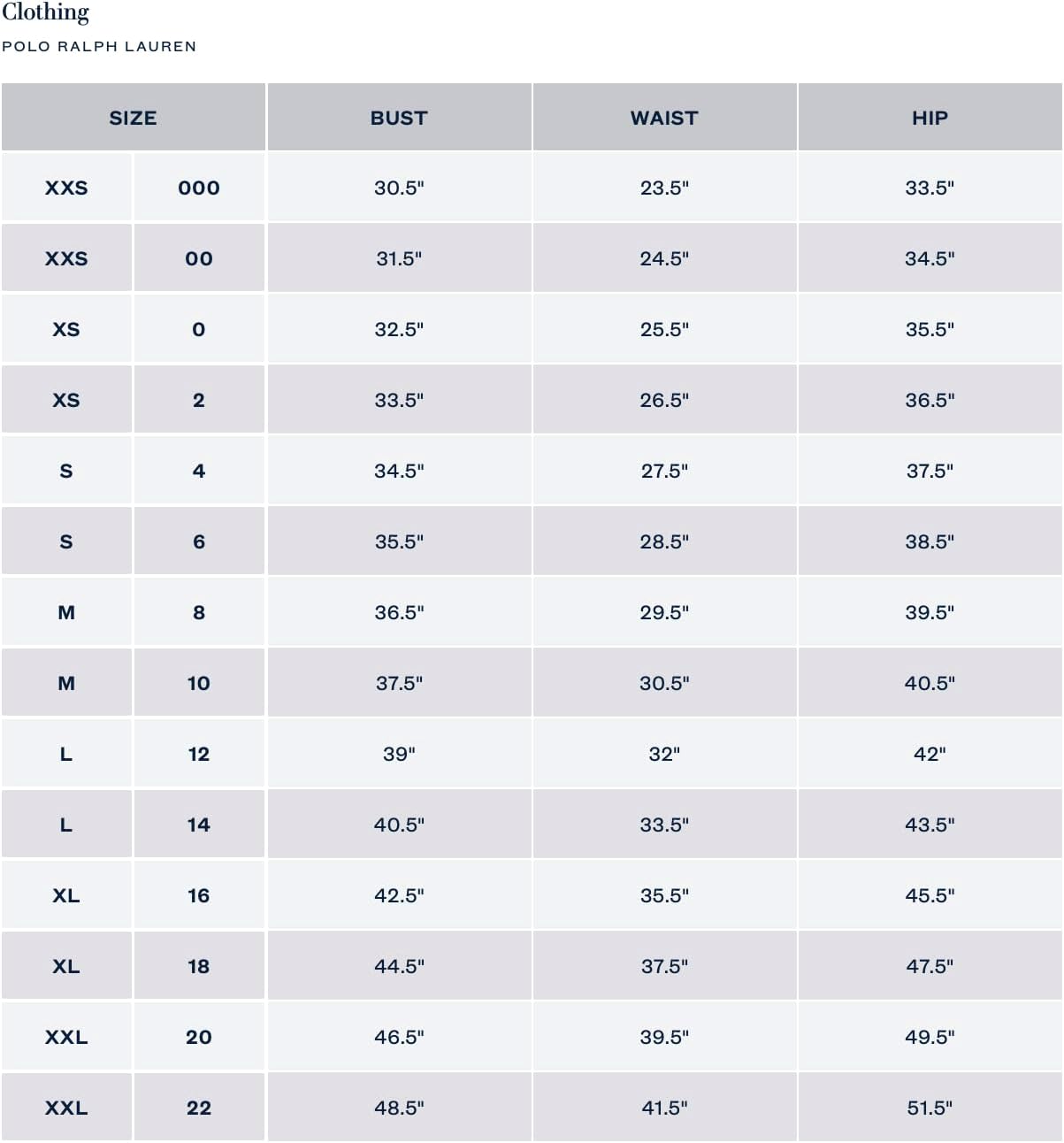Click the HIP column header
1064x1143 pixels.
coord(930,118)
